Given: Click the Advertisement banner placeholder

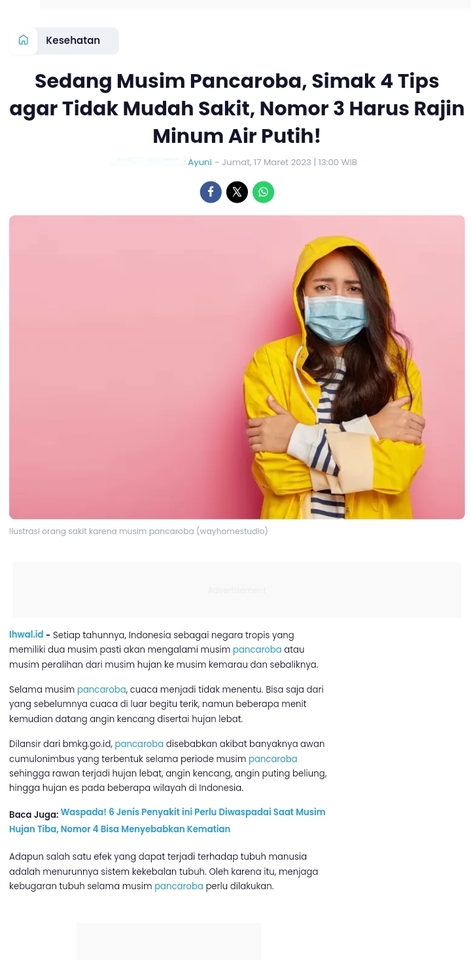Looking at the screenshot, I should point(237,590).
